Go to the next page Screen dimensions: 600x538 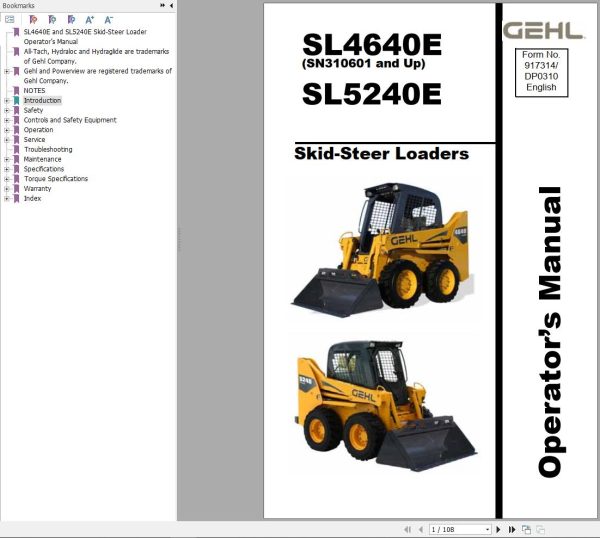click(498, 530)
